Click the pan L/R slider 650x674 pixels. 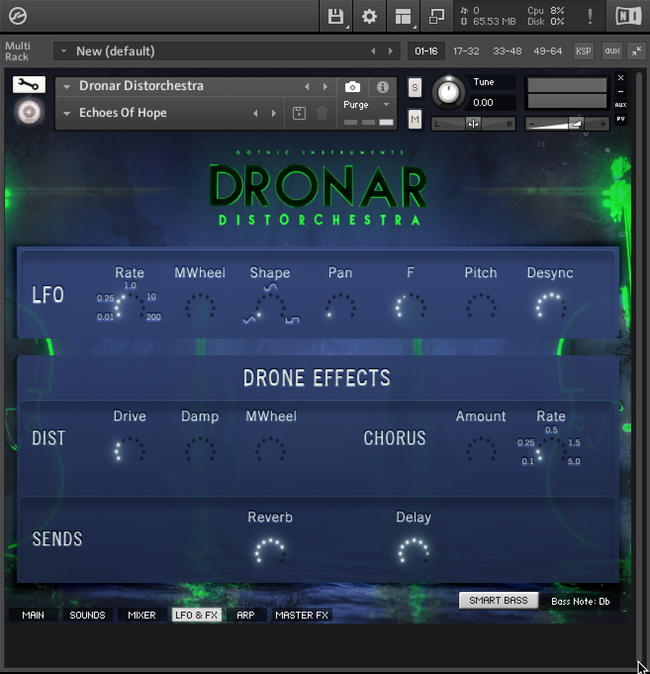(473, 124)
